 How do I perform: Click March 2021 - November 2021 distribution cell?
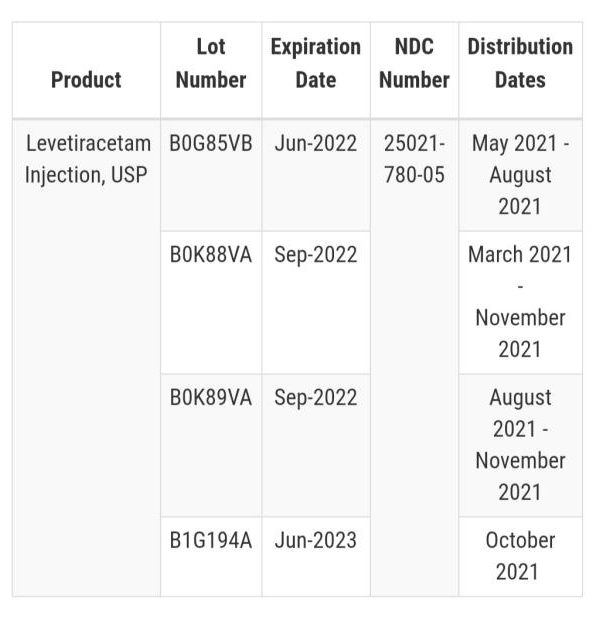520,302
